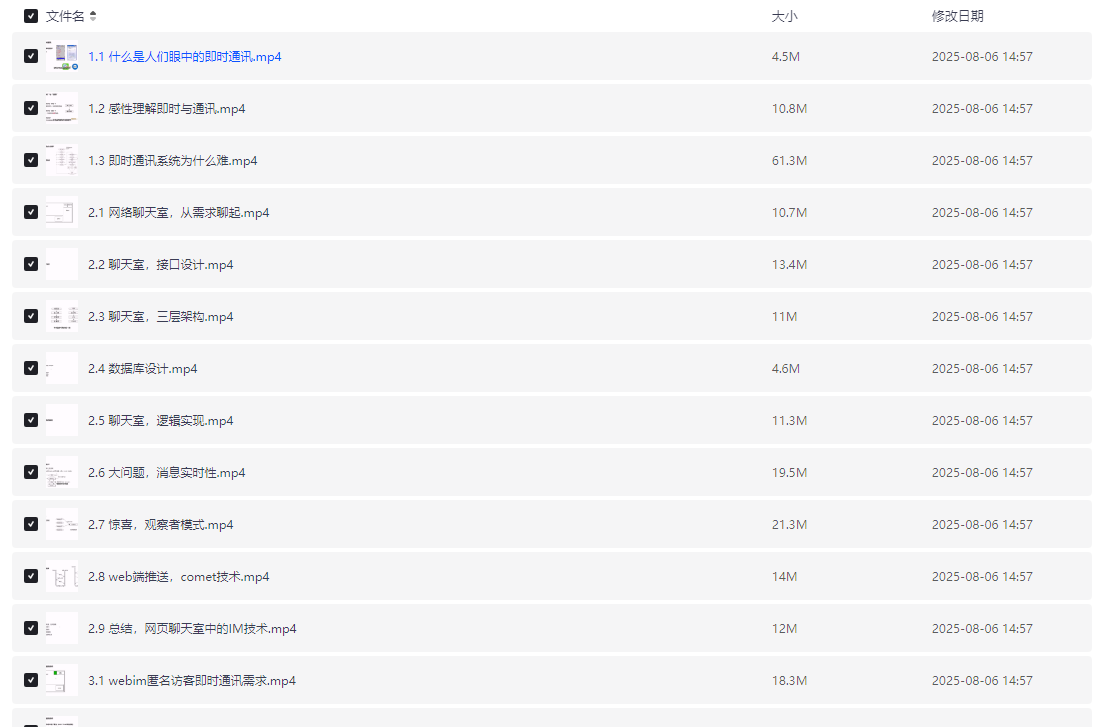This screenshot has width=1102, height=727.
Task: Open the file name 2.9 总结，网页聊天室中的IM技术.mp4
Action: [192, 629]
